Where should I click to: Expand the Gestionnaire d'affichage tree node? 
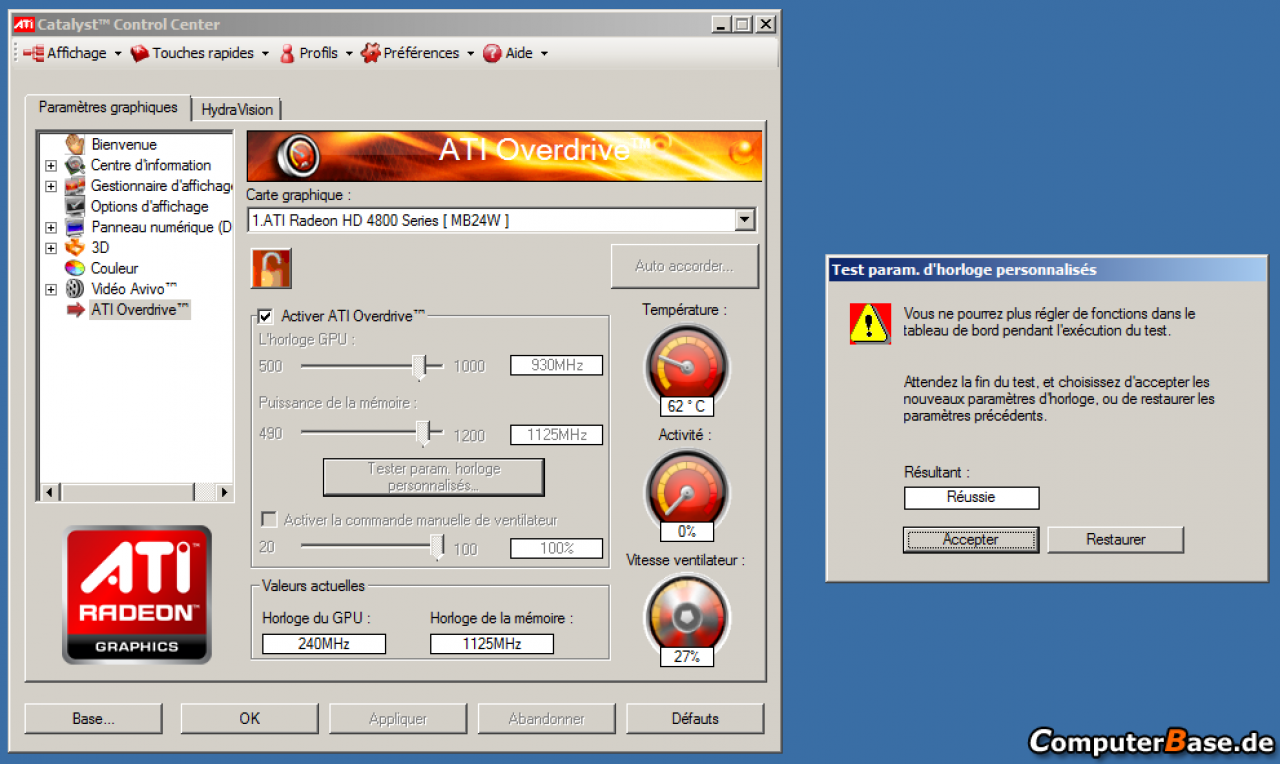51,186
